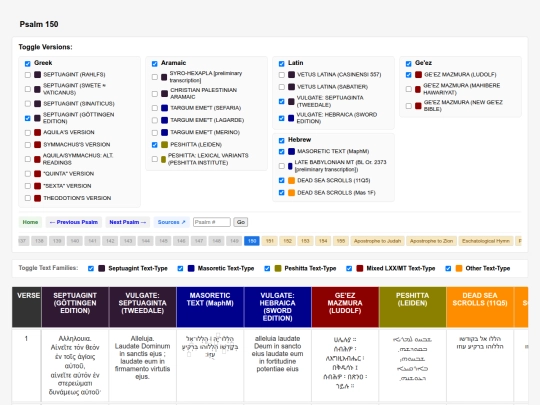The width and height of the screenshot is (540, 405).
Task: Uncheck Vulgate: Hebraica (Sword Edition)
Action: [x=281, y=118]
